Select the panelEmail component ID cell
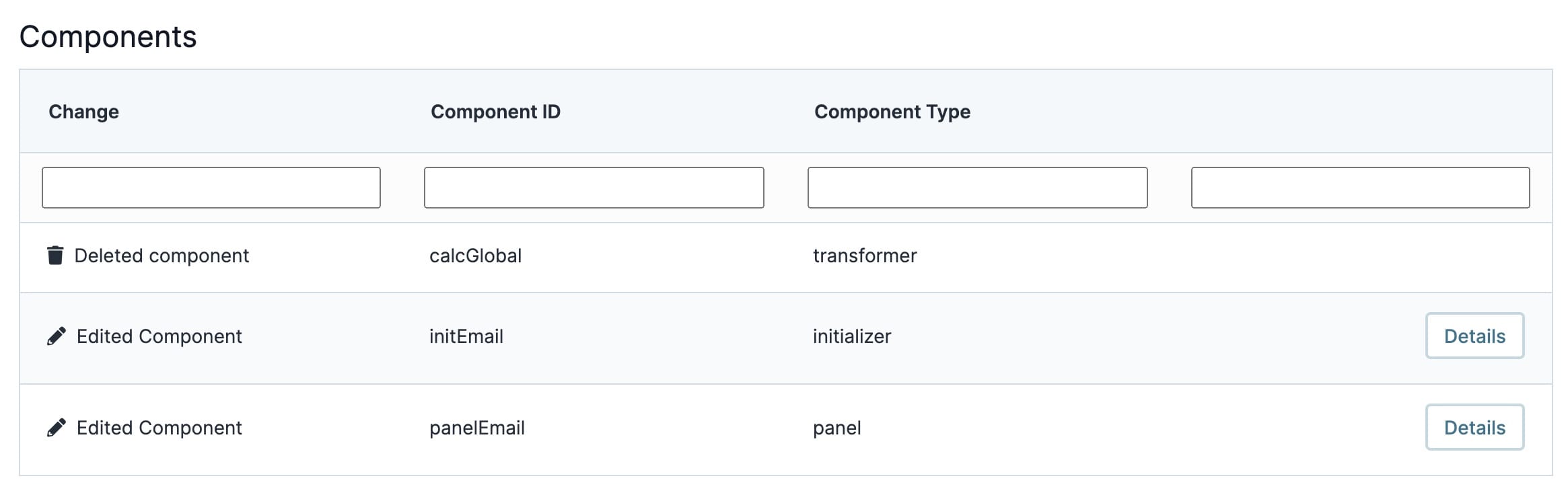The image size is (1568, 495). pyautogui.click(x=477, y=428)
